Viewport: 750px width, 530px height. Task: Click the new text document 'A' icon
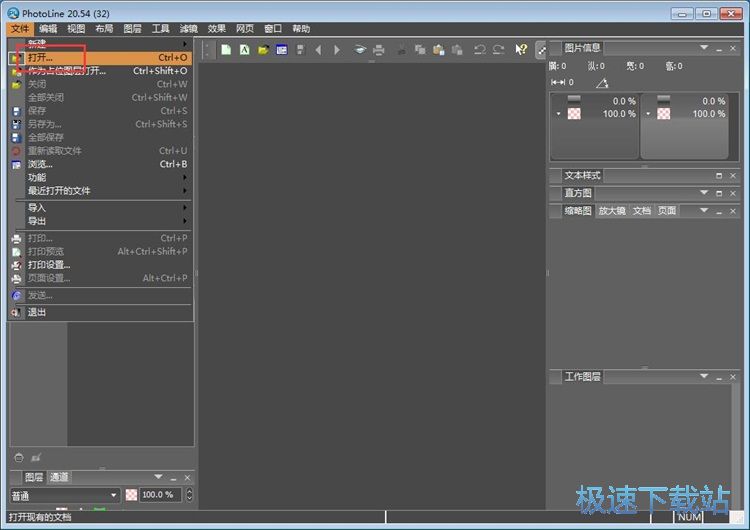244,49
